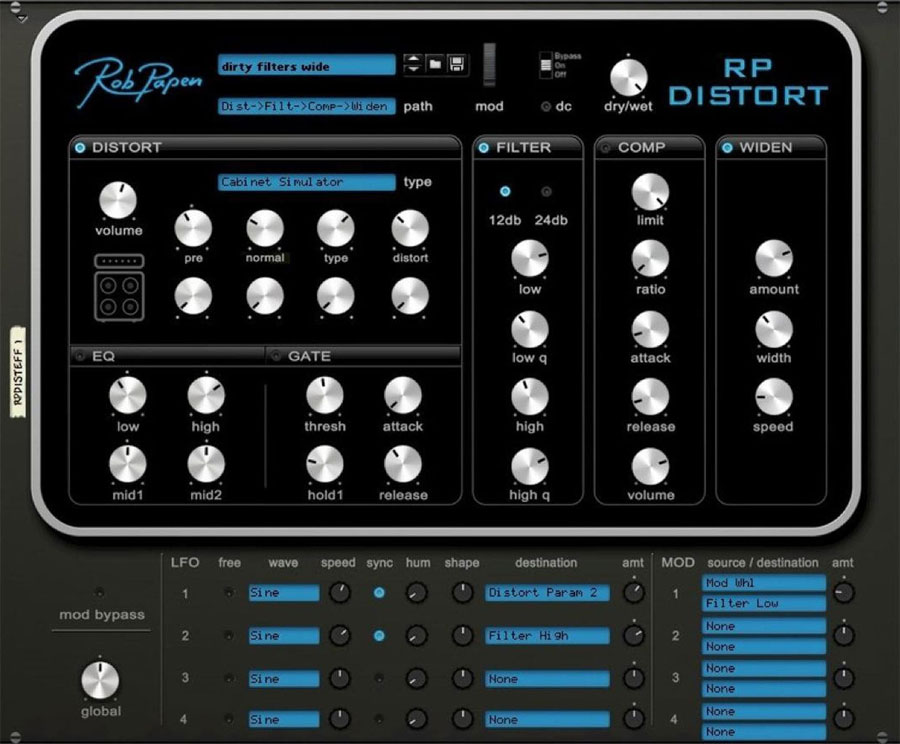Toggle LFO 2 free LED
900x744 pixels.
click(228, 636)
